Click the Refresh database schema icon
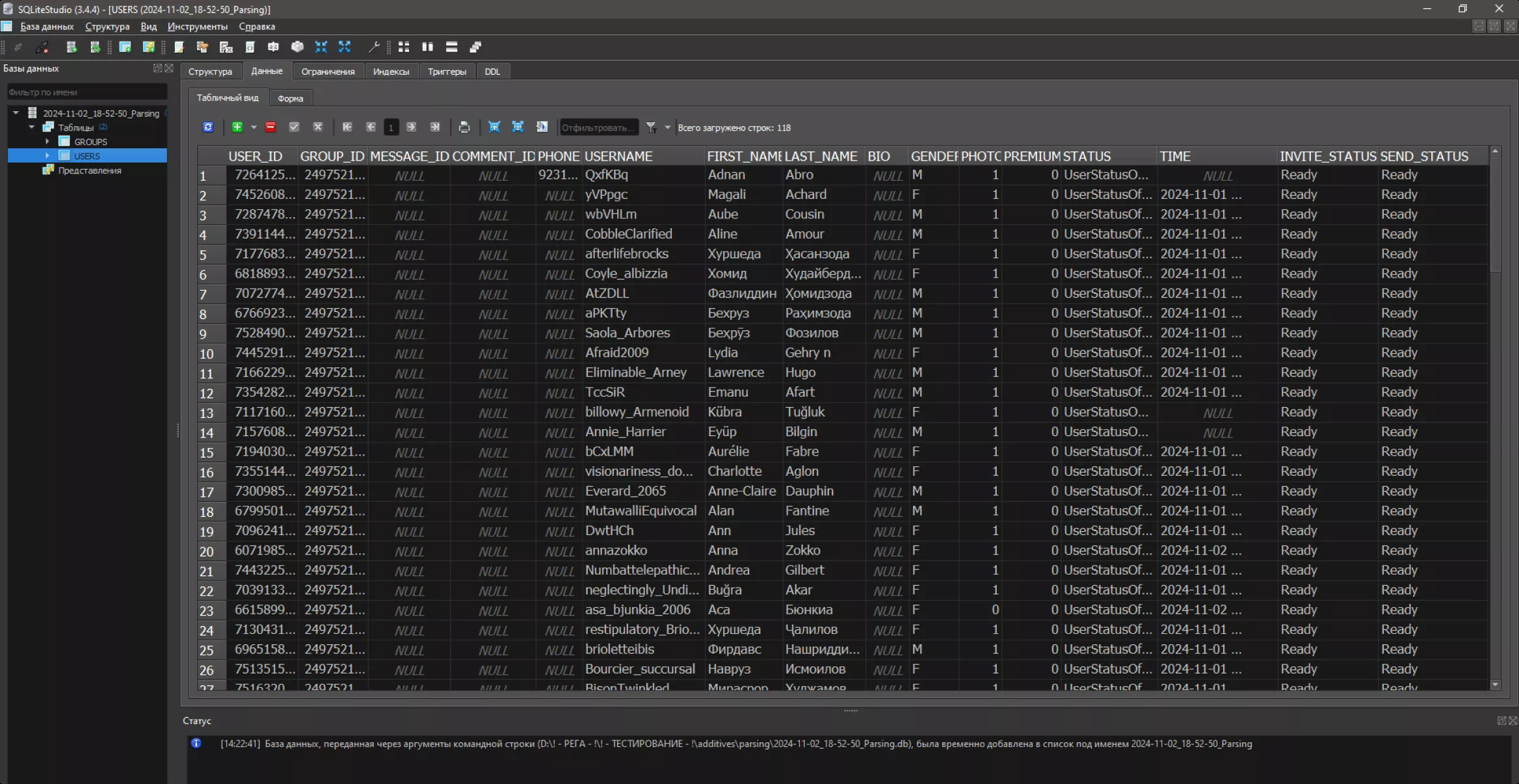 (x=95, y=47)
